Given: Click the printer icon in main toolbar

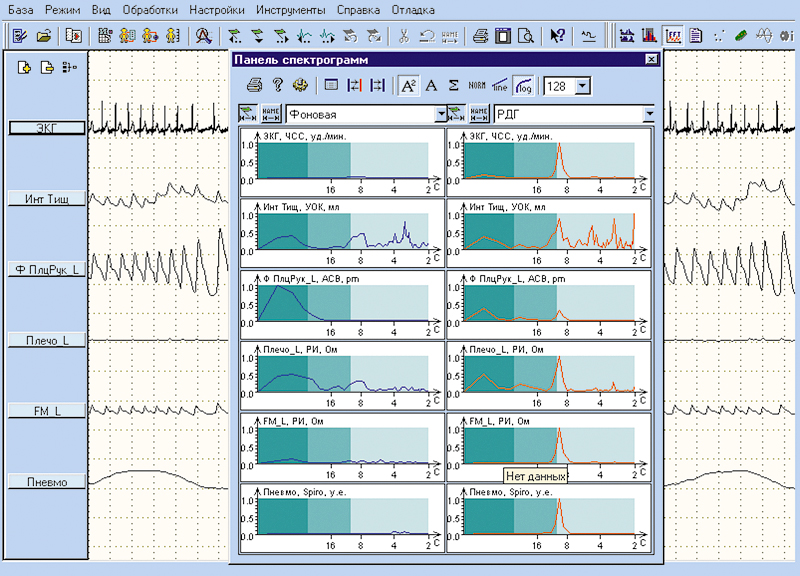Looking at the screenshot, I should tap(480, 36).
